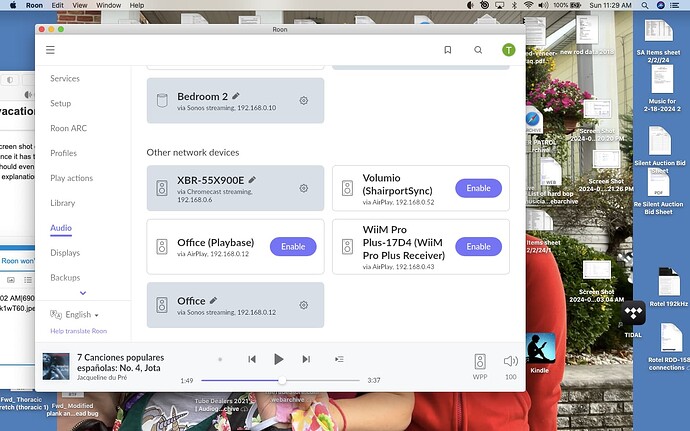The width and height of the screenshot is (690, 431).
Task: Open settings gear for Bedroom 2 device
Action: [304, 100]
